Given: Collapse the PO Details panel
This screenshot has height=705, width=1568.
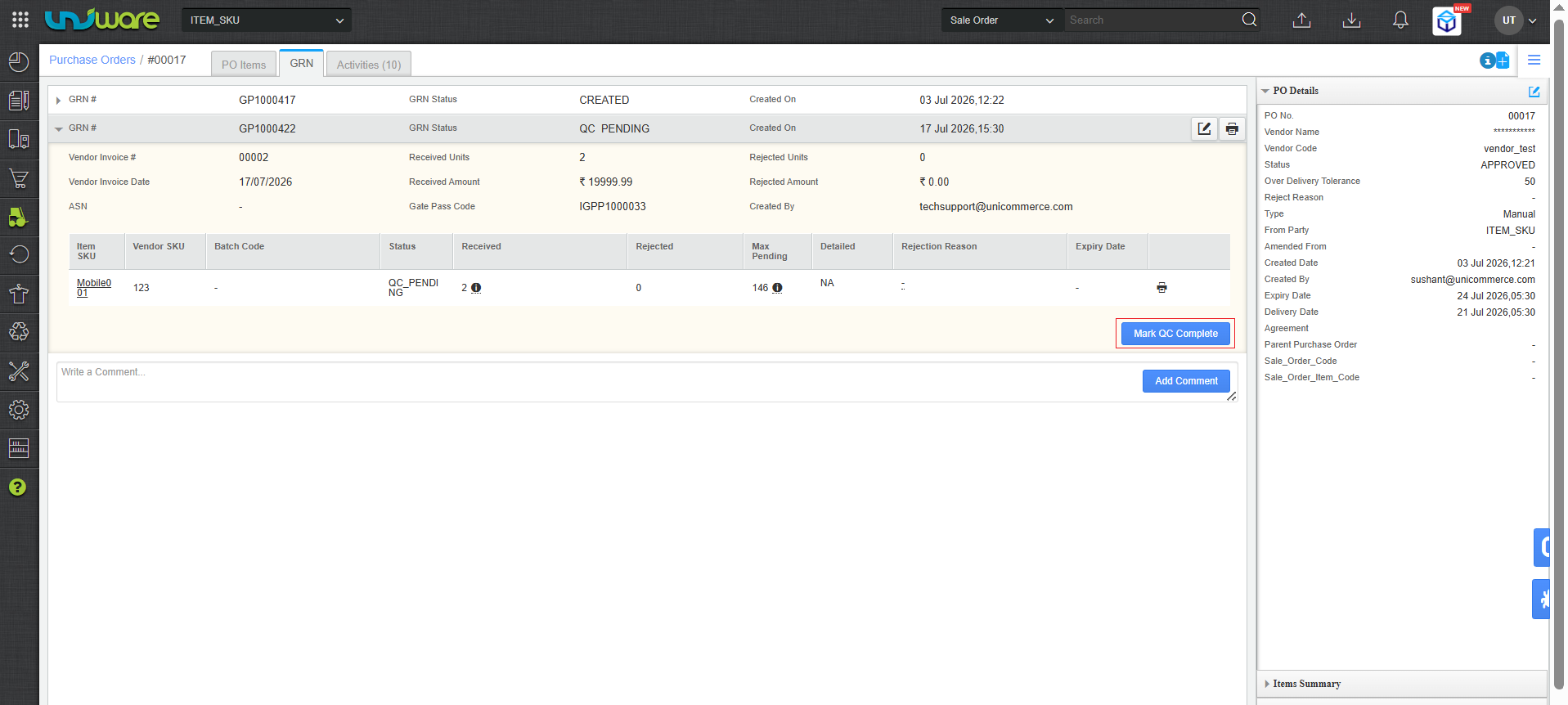Looking at the screenshot, I should tap(1265, 92).
